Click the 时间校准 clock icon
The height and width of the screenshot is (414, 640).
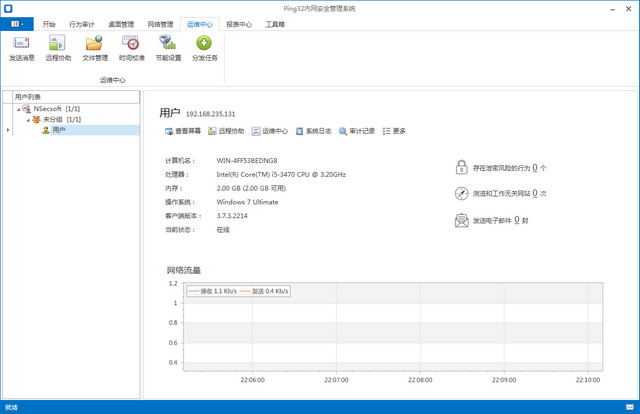click(131, 47)
